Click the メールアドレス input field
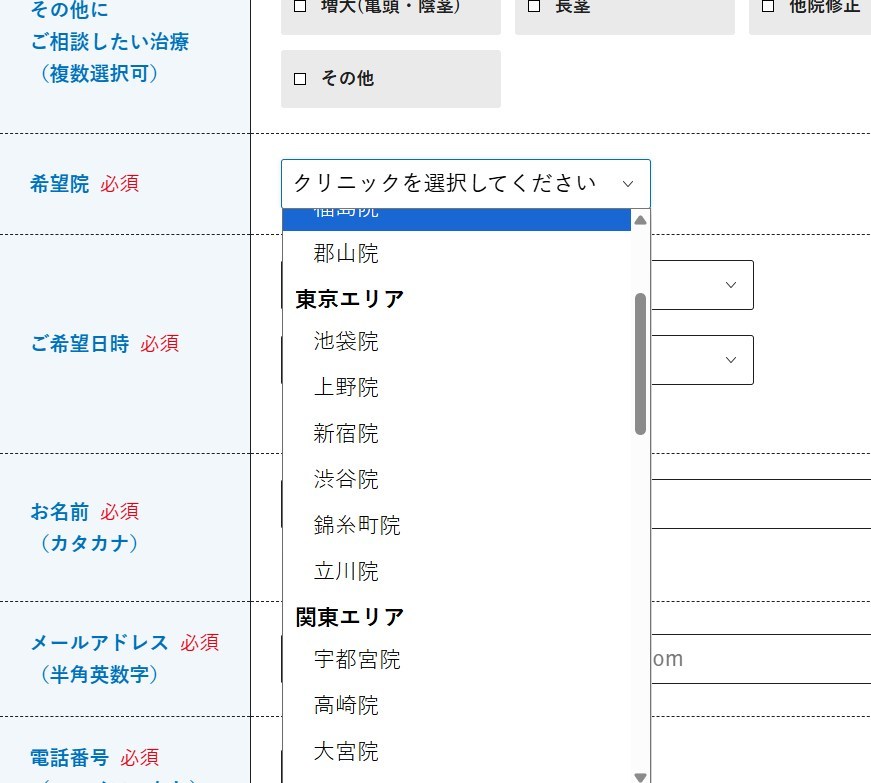 click(x=761, y=659)
